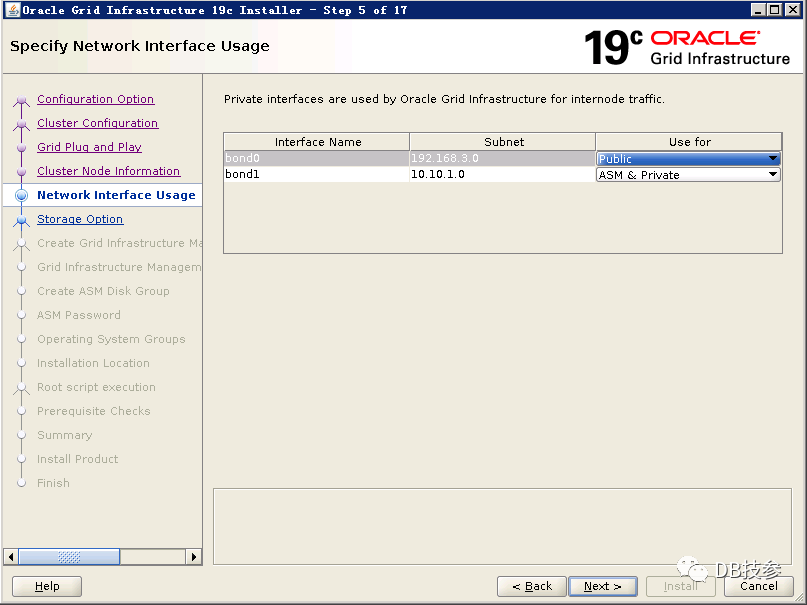Image resolution: width=807 pixels, height=605 pixels.
Task: Proceed with the Next button
Action: (603, 586)
